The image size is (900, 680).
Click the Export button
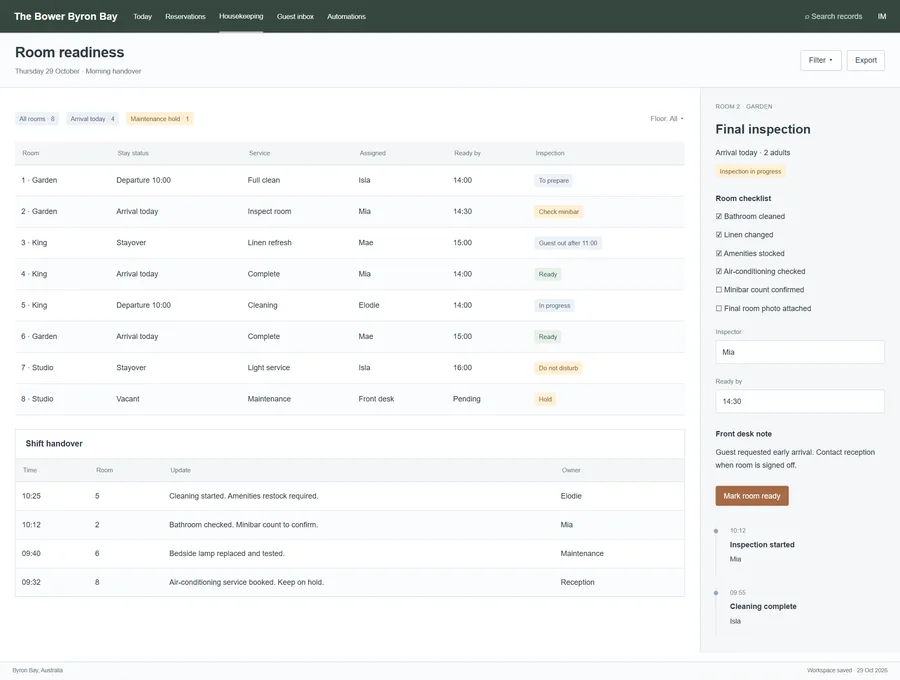click(x=866, y=60)
